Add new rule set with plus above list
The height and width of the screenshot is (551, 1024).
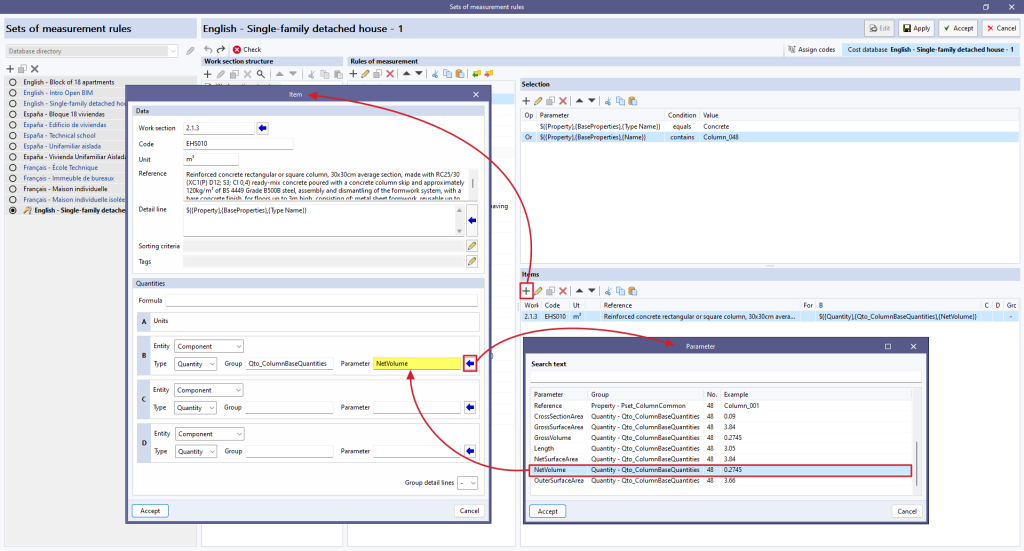pos(10,69)
